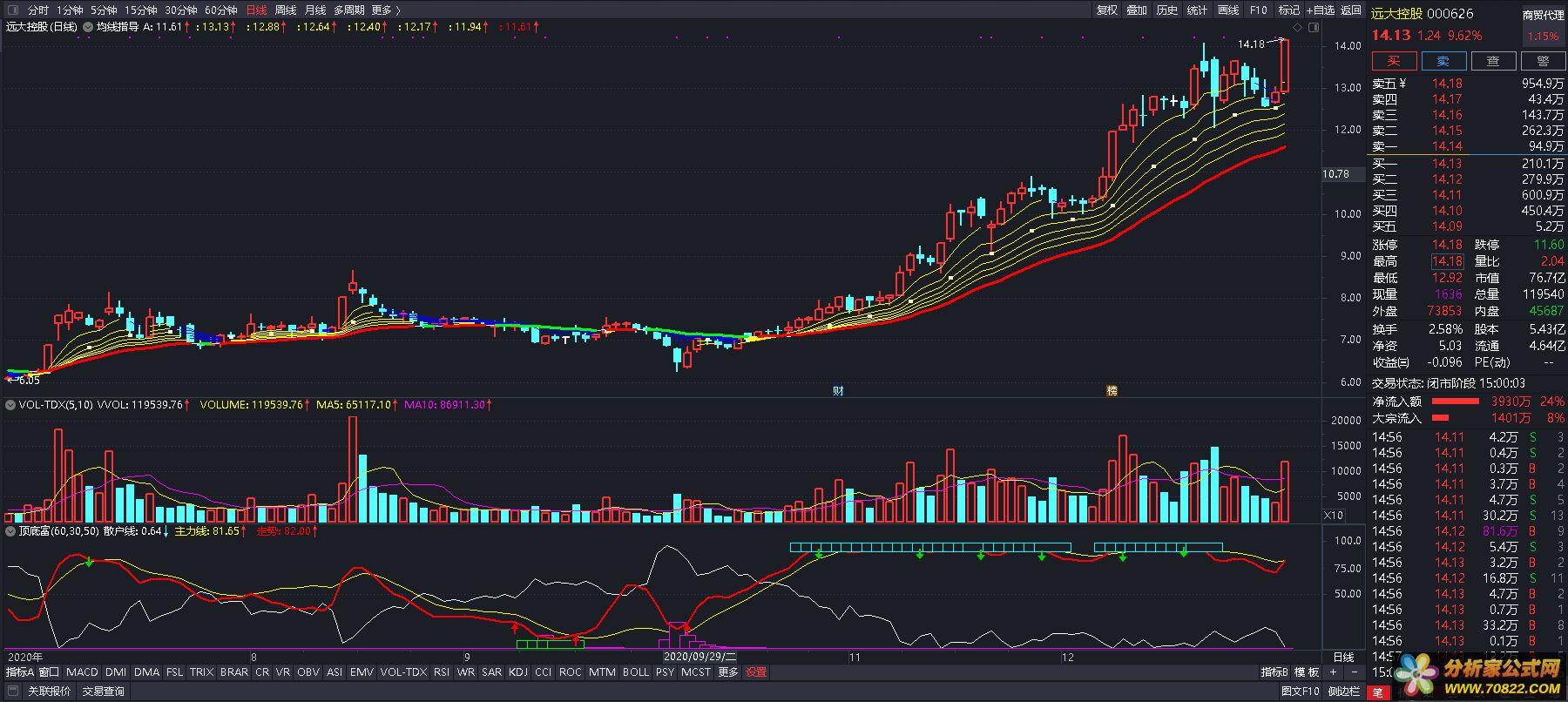The height and width of the screenshot is (702, 1568).
Task: Switch to 15分钟 period
Action: (140, 10)
